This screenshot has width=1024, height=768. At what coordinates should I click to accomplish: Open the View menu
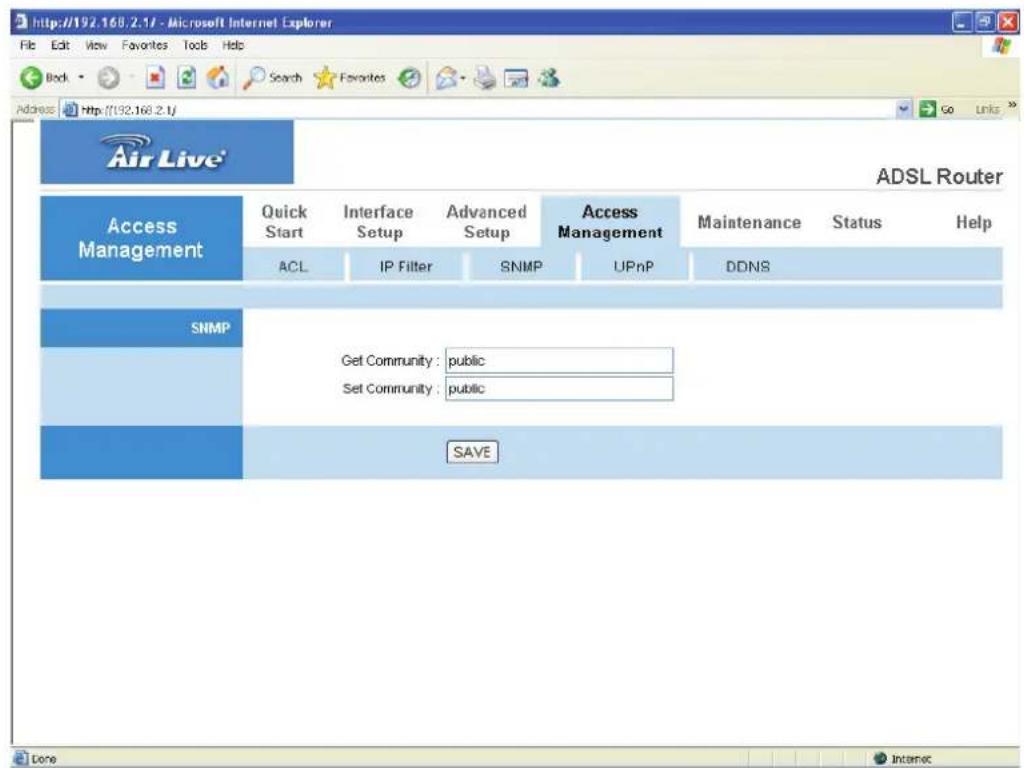[x=96, y=45]
